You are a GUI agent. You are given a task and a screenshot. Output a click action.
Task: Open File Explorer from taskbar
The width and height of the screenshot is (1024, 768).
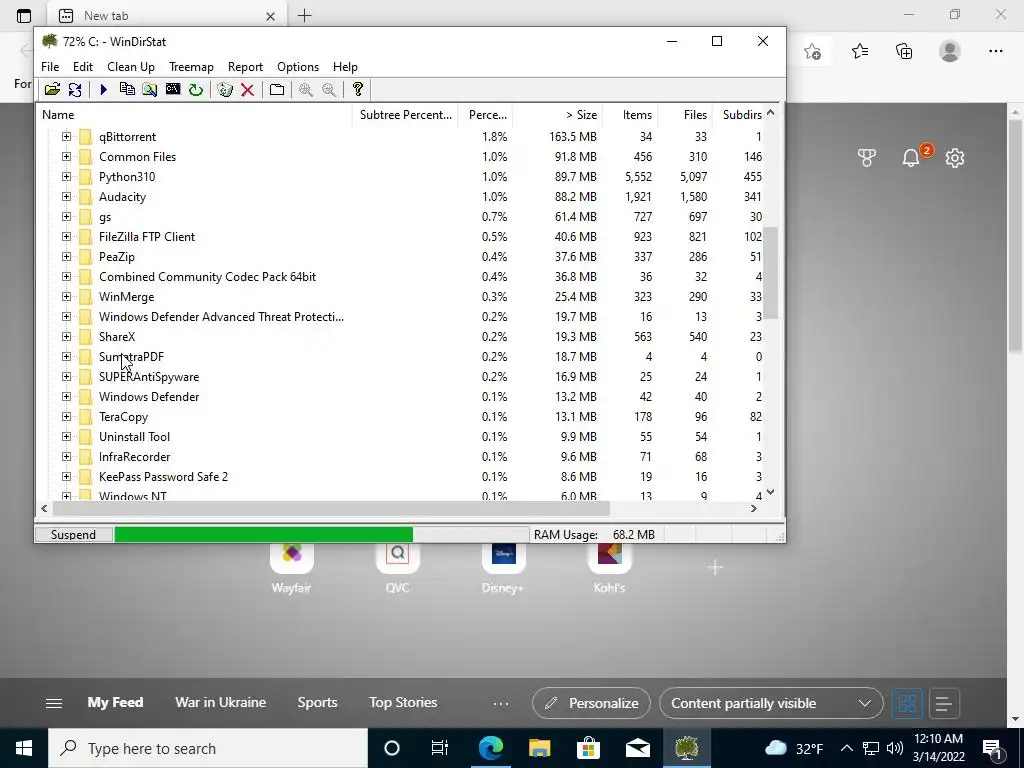pos(539,748)
